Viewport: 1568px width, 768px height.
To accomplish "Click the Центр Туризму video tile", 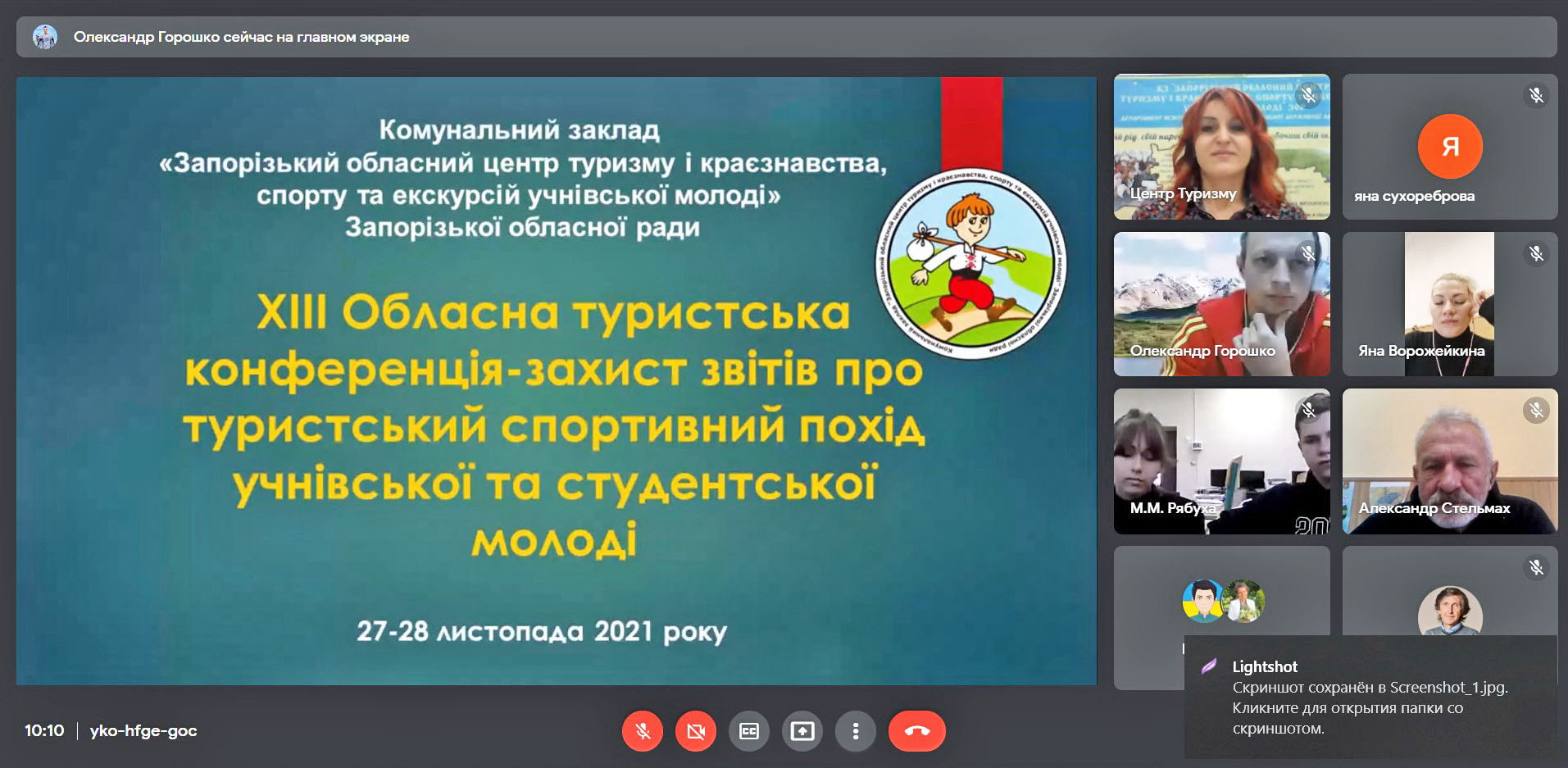I will pyautogui.click(x=1220, y=147).
